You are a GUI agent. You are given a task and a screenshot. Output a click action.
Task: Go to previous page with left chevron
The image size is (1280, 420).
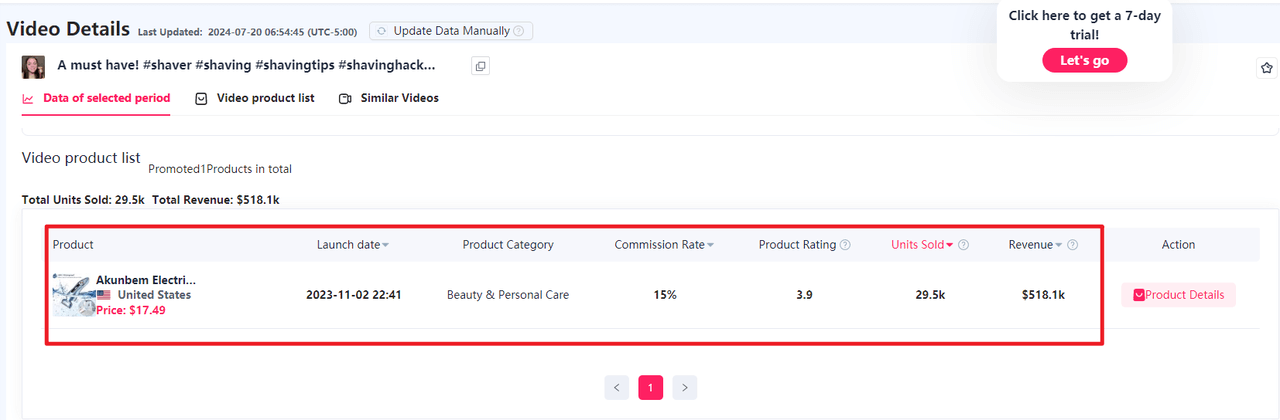point(617,387)
